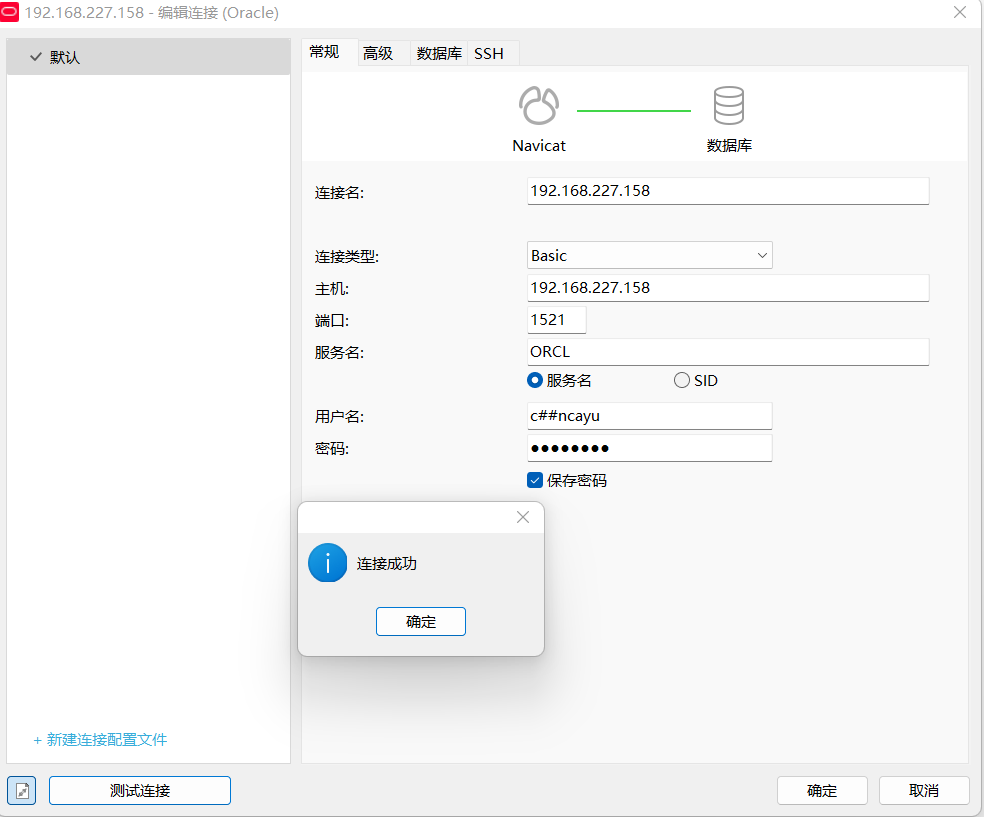Click the Navicat logo icon
The height and width of the screenshot is (817, 984).
pyautogui.click(x=538, y=103)
